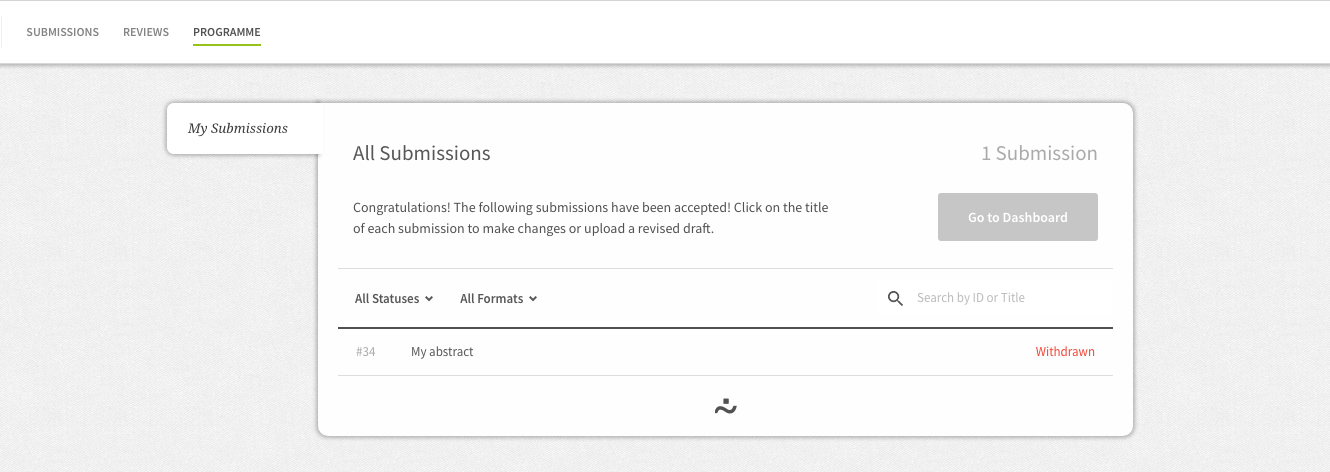Click the magnifying glass search icon
This screenshot has height=472, width=1330.
coord(895,298)
